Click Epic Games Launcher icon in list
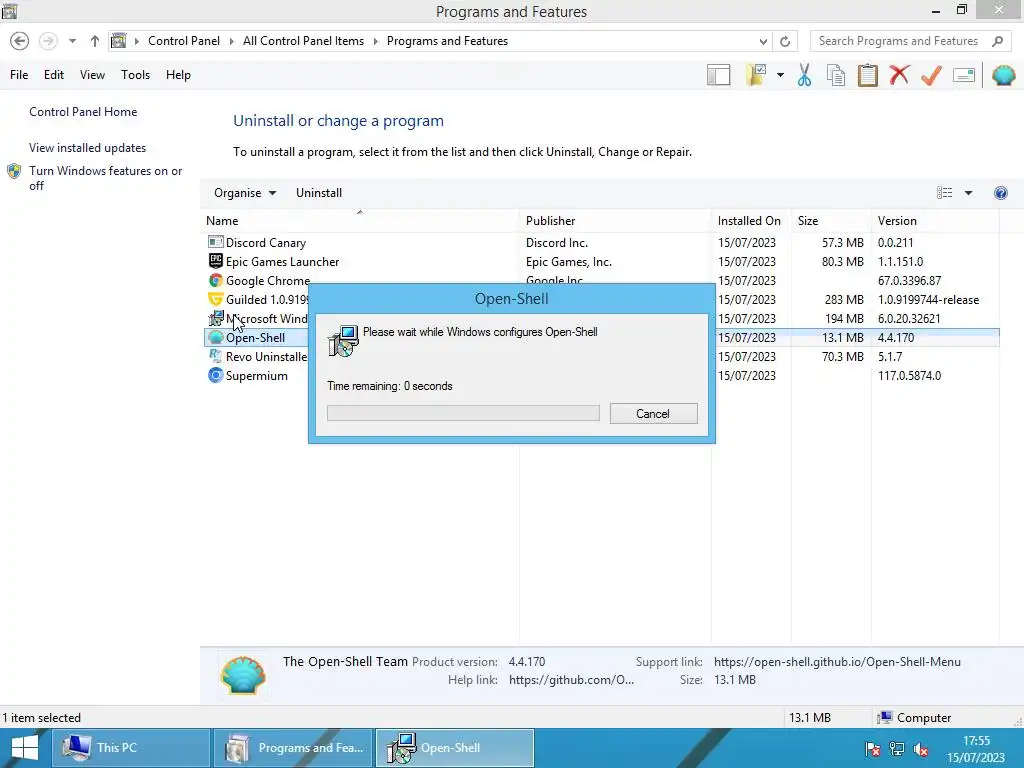 216,261
